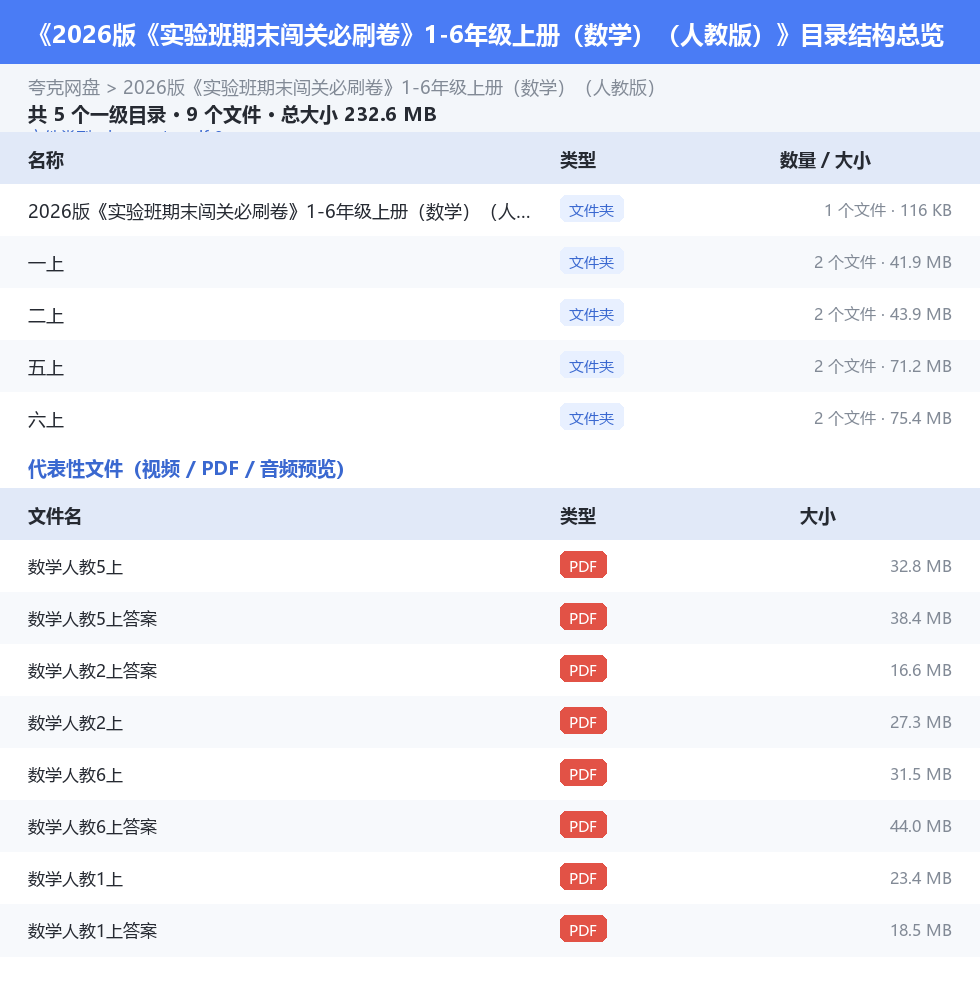
Task: Click the summary line 共 5 个一级目录
Action: click(x=232, y=115)
